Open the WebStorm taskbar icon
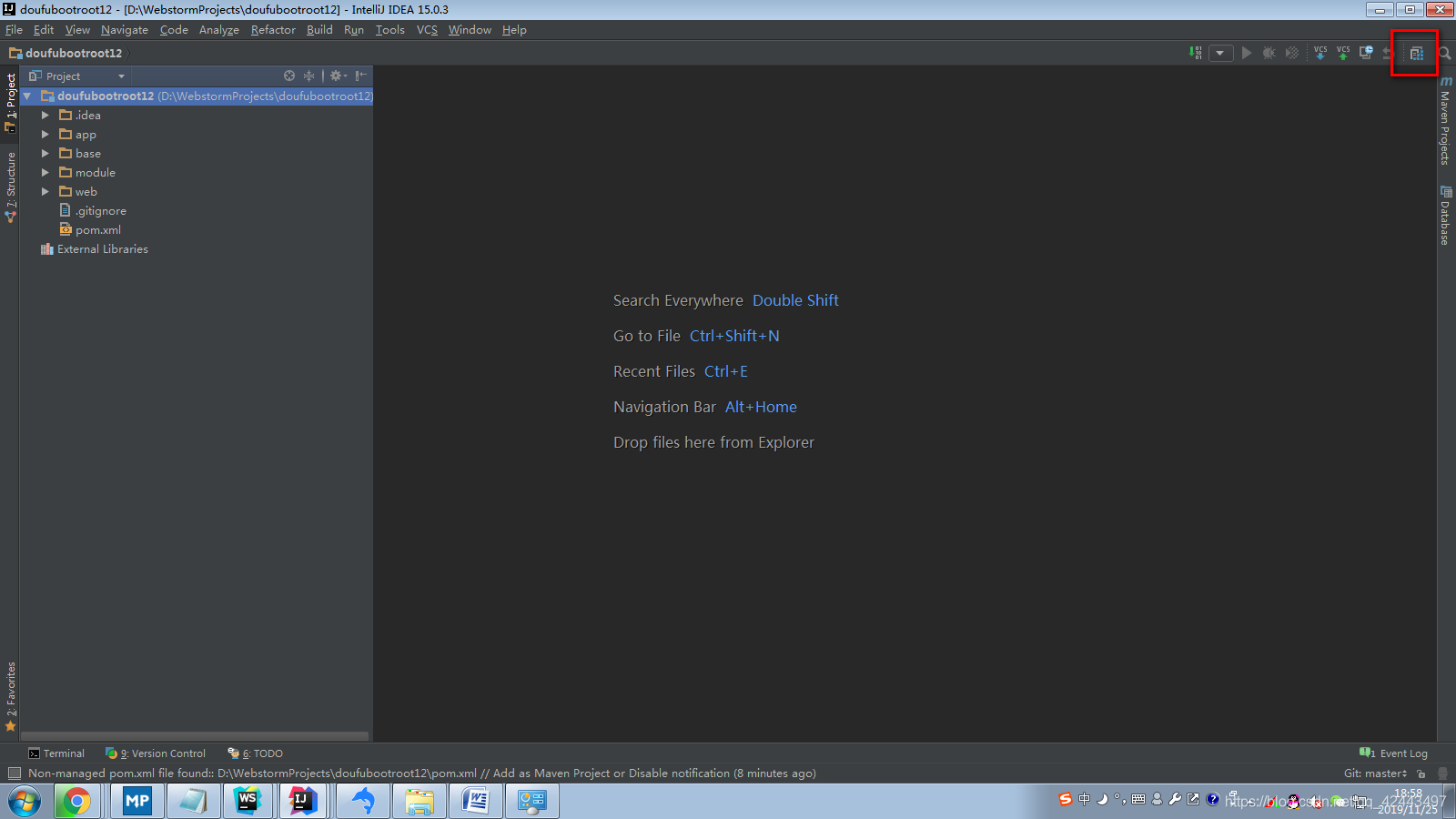This screenshot has height=819, width=1456. [248, 802]
